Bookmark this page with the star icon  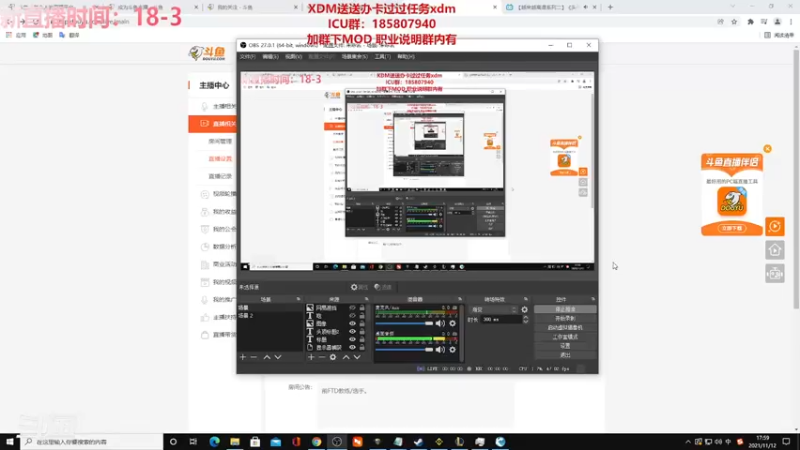point(734,22)
